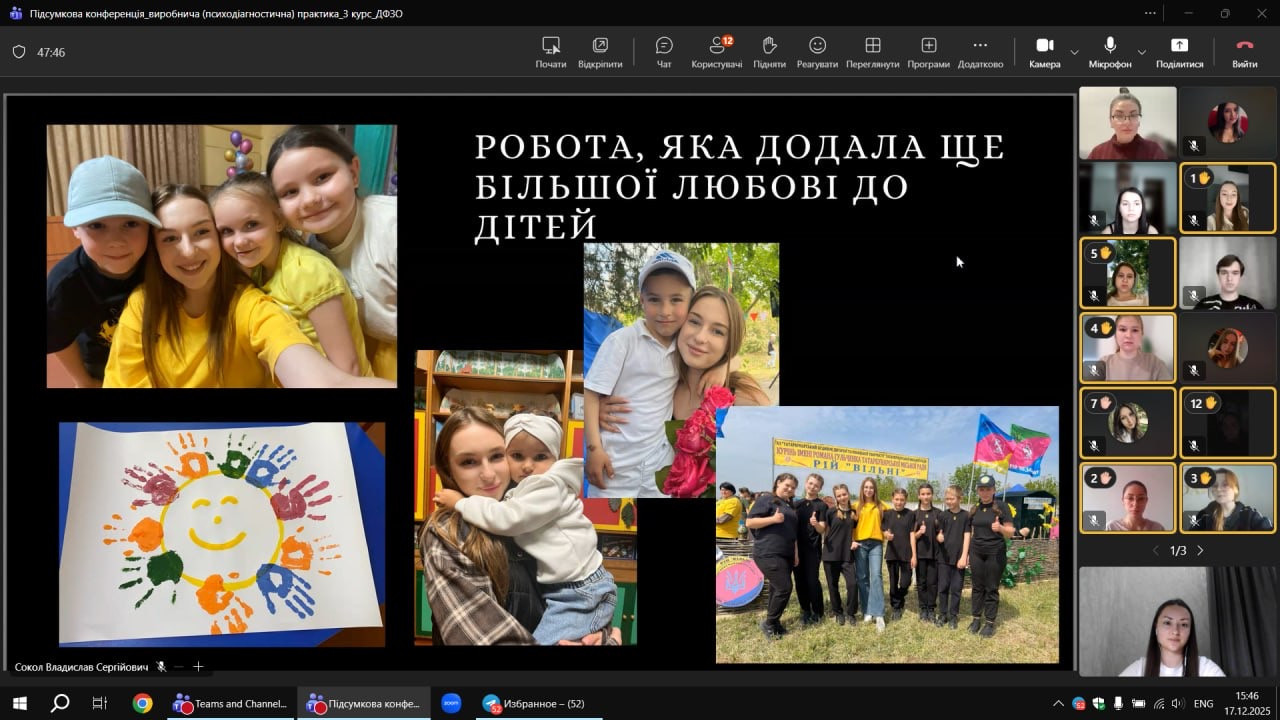Toggle the Мікрофон mute state
1280x720 pixels.
1110,52
